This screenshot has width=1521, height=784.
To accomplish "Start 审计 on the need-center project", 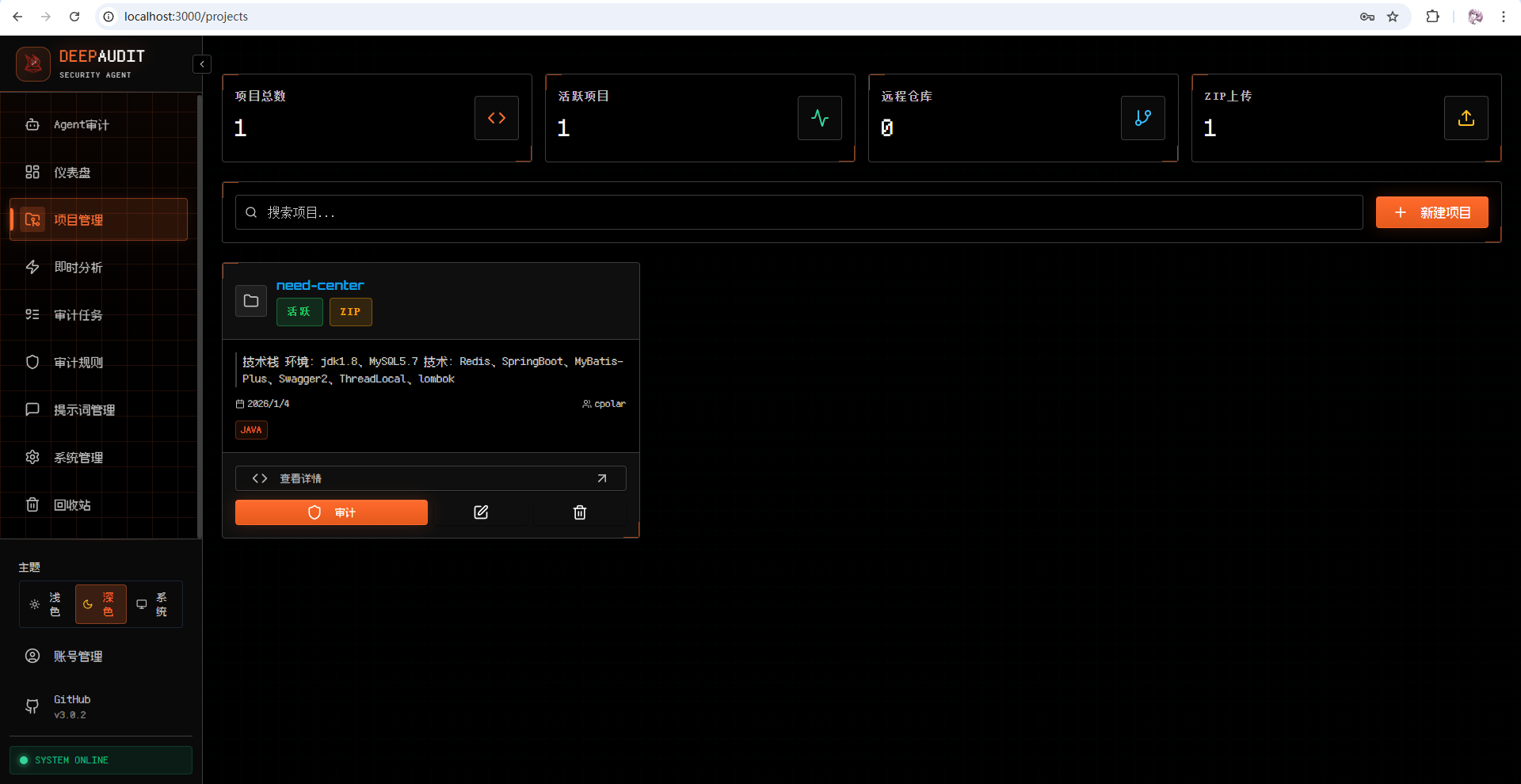I will 331,512.
